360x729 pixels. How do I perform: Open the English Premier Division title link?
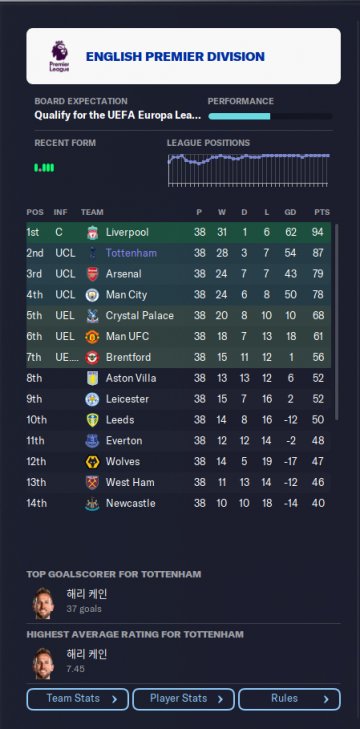point(175,57)
